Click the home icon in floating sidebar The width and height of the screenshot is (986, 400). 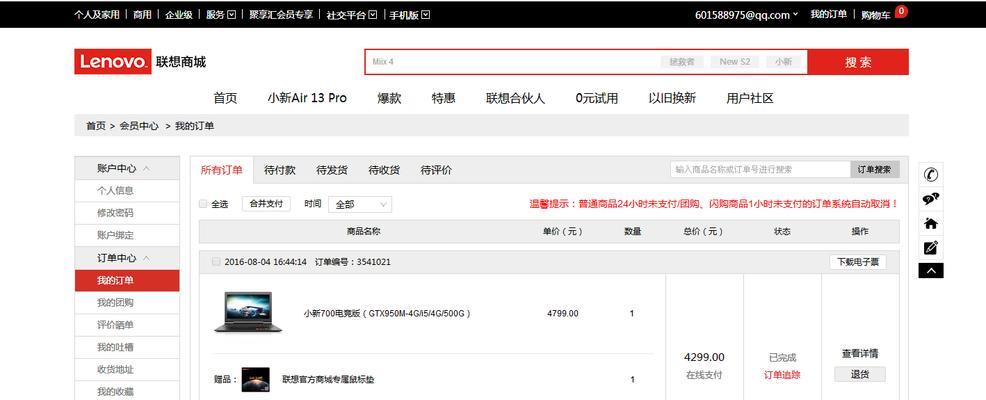[x=931, y=223]
